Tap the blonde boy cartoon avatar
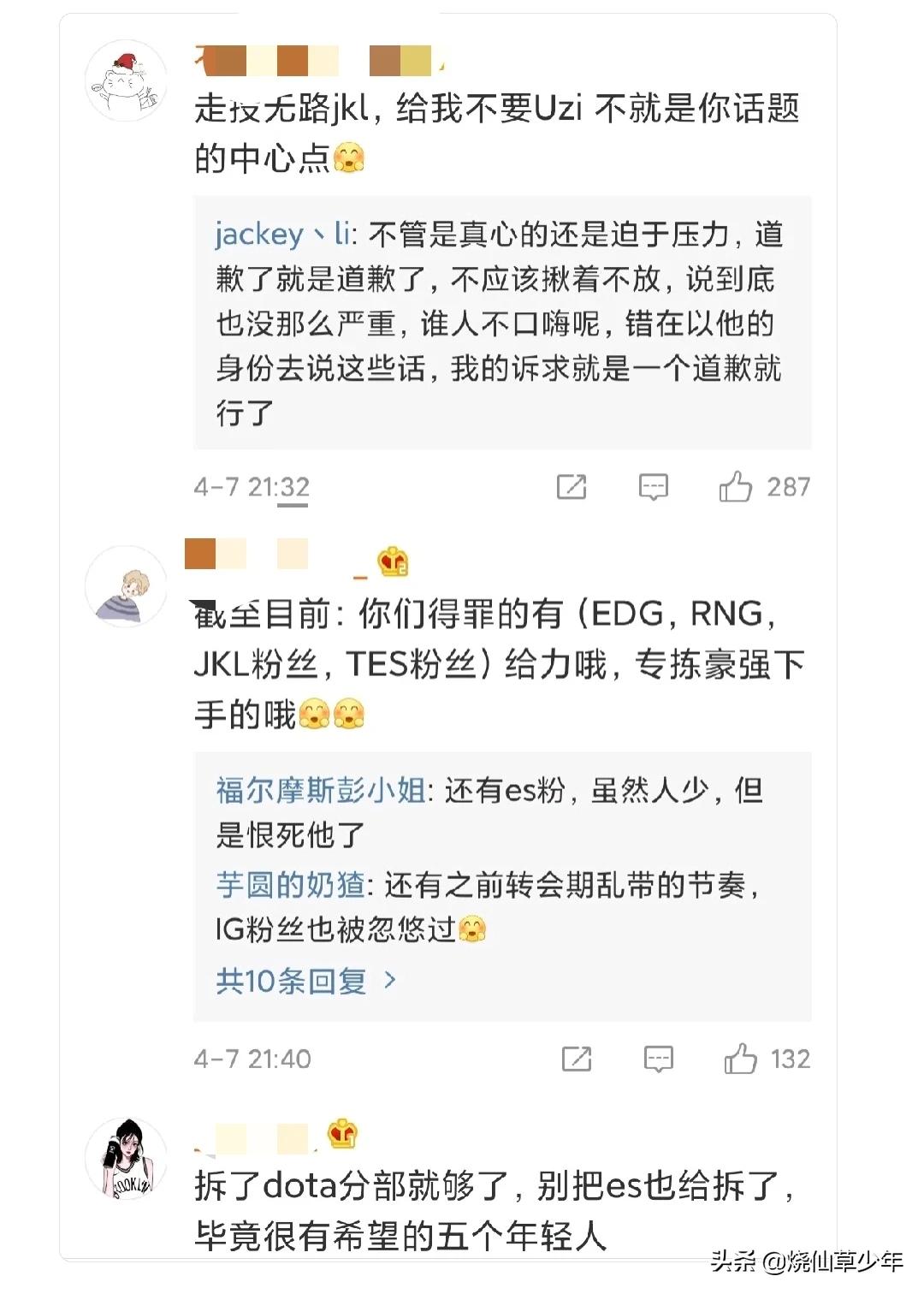This screenshot has height=1294, width=924. [x=126, y=587]
